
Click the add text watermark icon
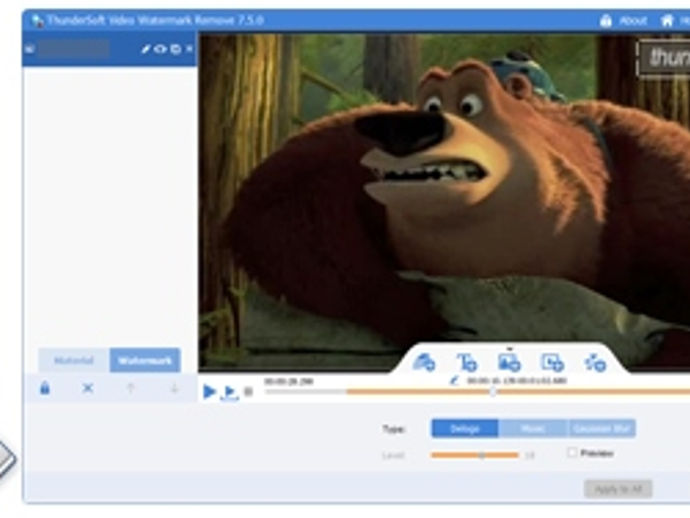tap(466, 363)
